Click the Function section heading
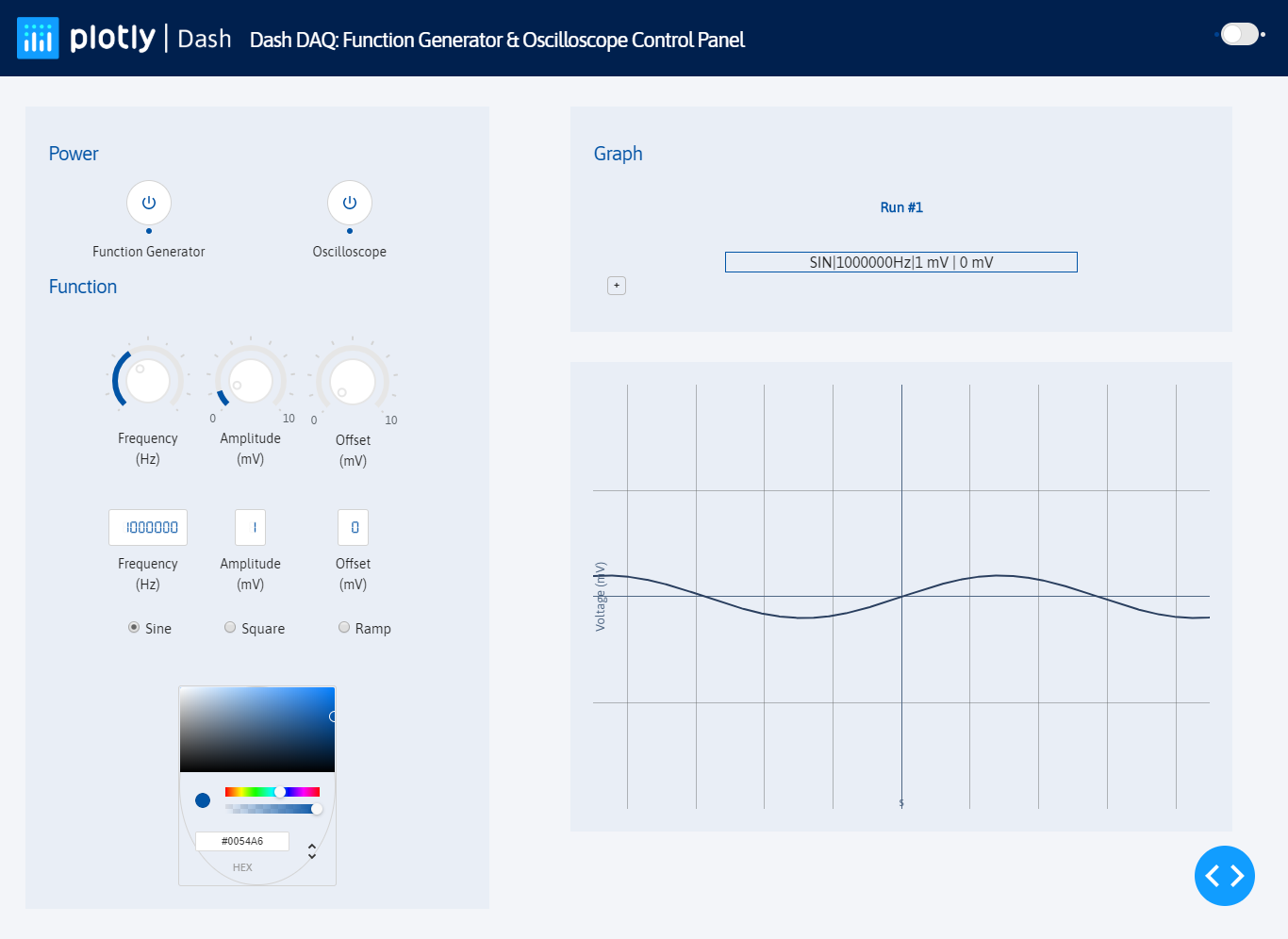Screen dimensions: 1288x939 [x=83, y=287]
